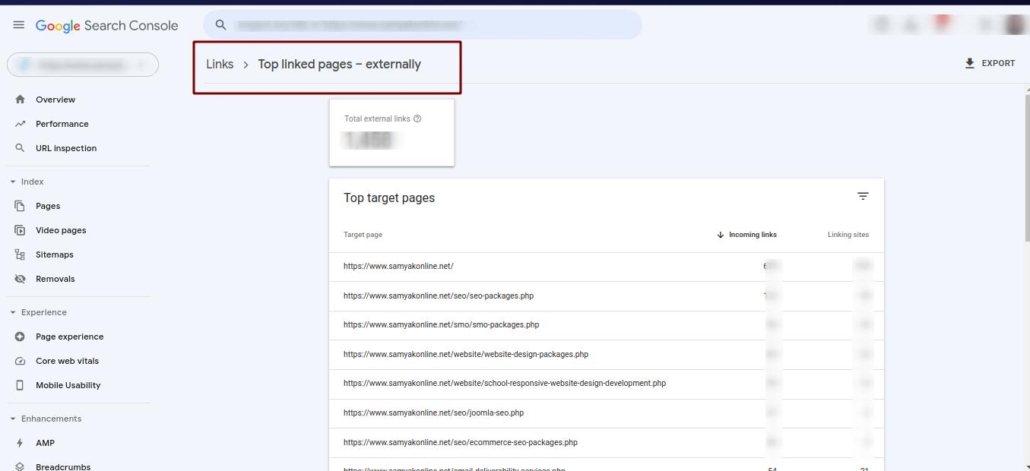
Task: Open the Core web vitals report
Action: [x=67, y=361]
